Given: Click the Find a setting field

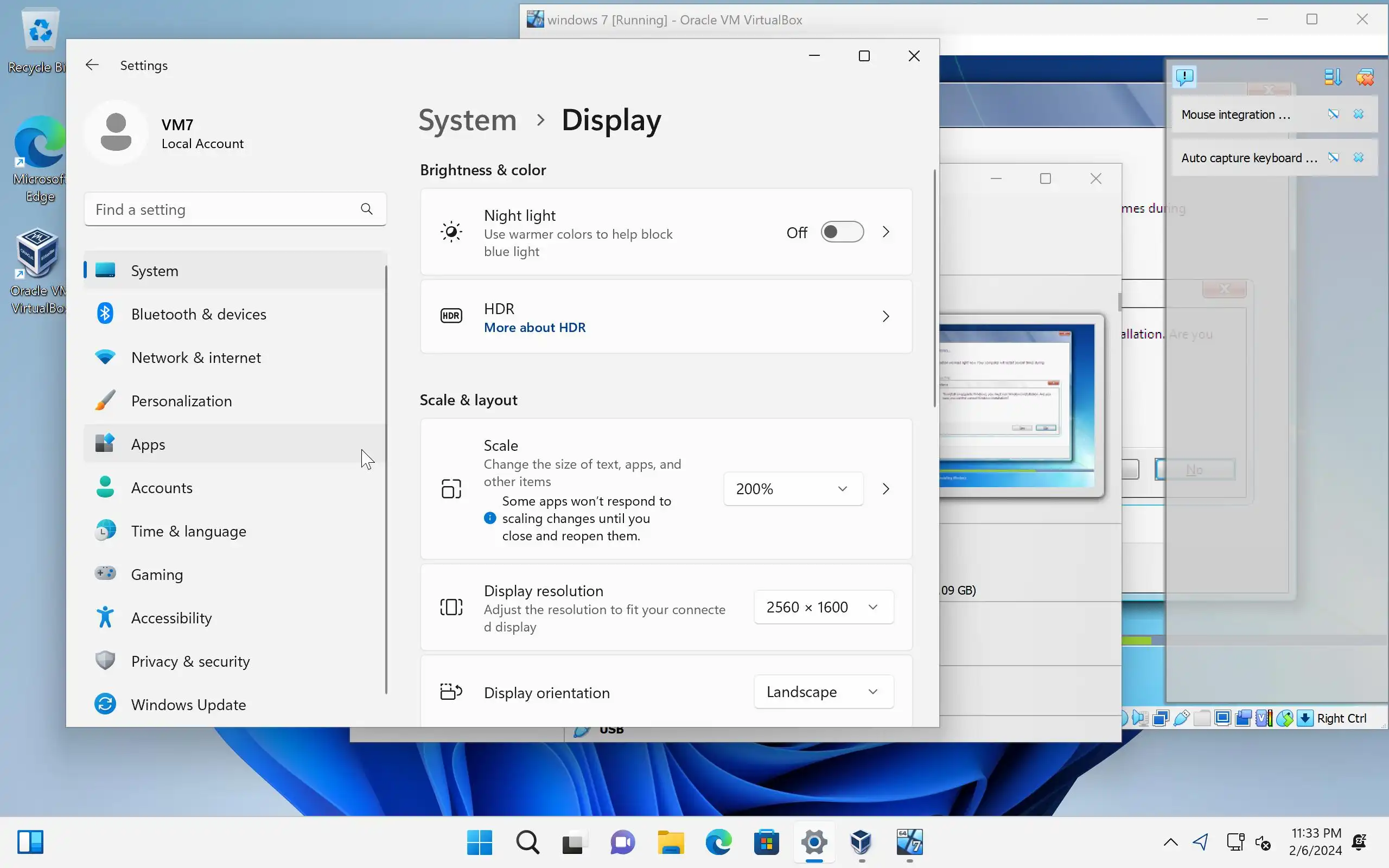Looking at the screenshot, I should (224, 209).
